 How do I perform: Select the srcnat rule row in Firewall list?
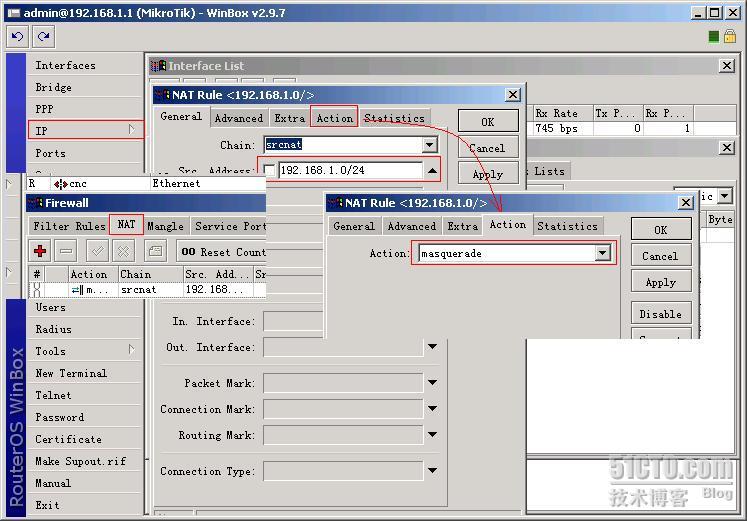pos(147,290)
